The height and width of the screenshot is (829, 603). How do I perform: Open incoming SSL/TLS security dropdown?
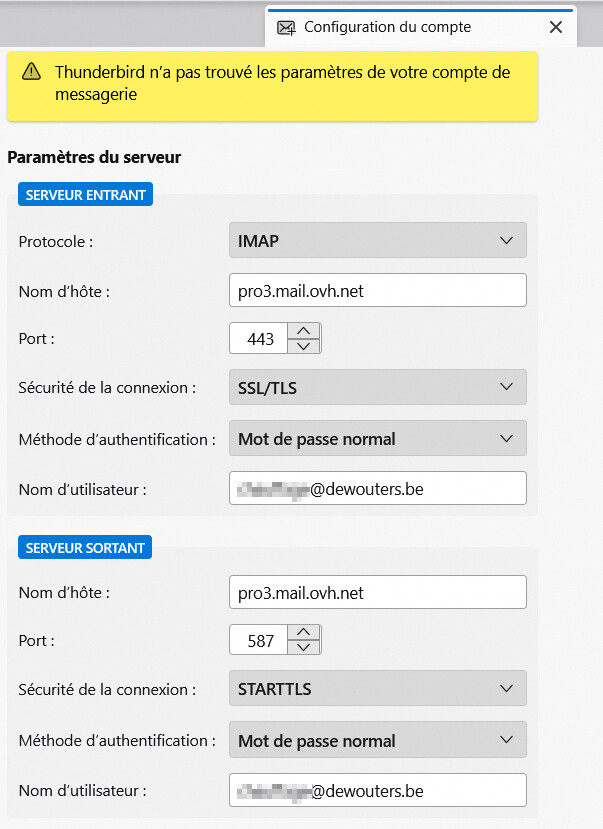(378, 388)
